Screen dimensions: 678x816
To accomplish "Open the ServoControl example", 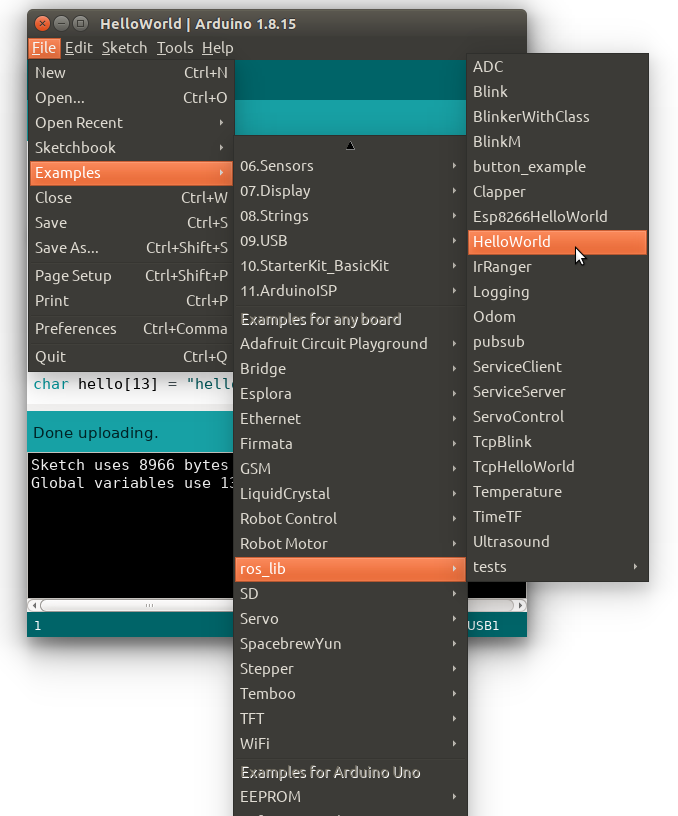I will pos(557,417).
